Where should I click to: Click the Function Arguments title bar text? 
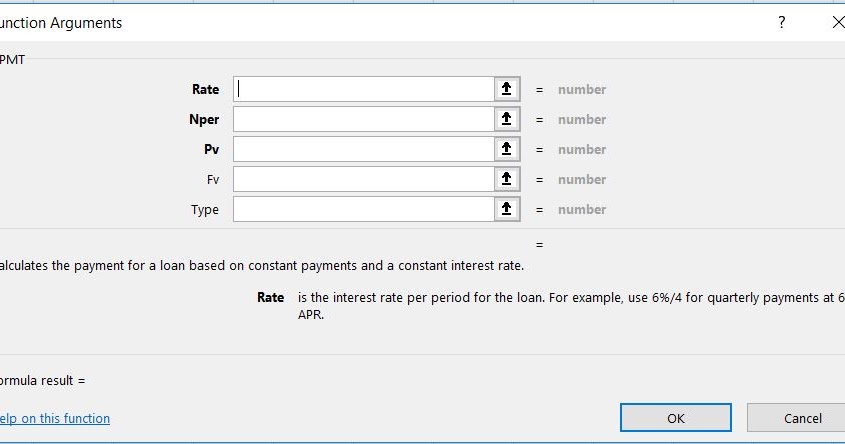point(62,22)
